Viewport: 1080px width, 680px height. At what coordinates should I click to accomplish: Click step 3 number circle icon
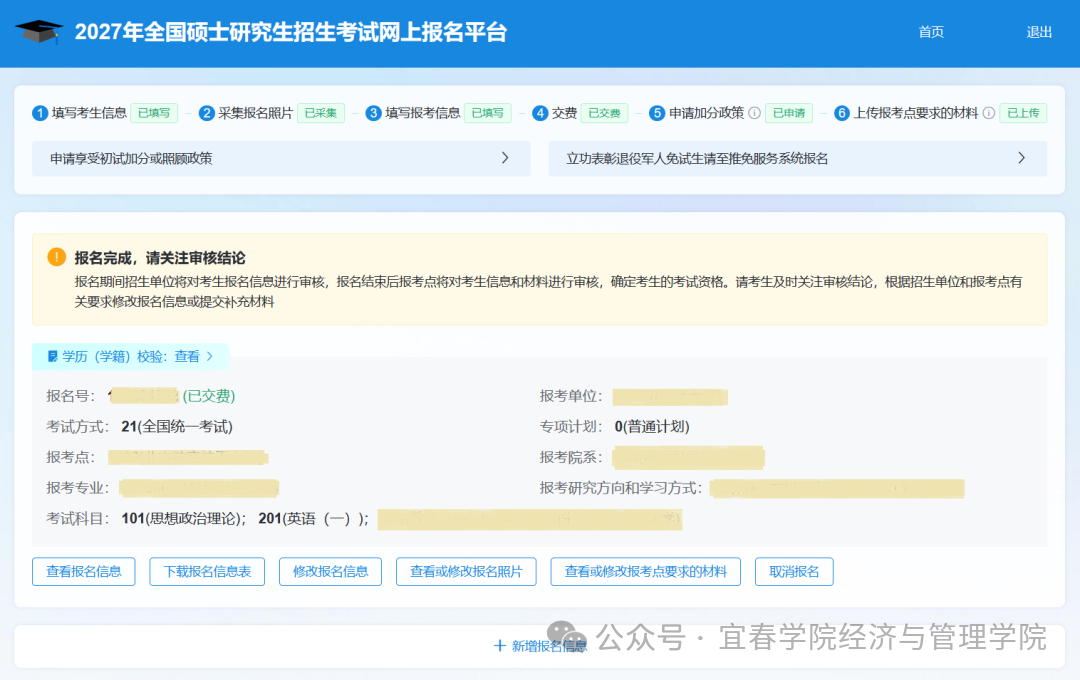coord(373,113)
